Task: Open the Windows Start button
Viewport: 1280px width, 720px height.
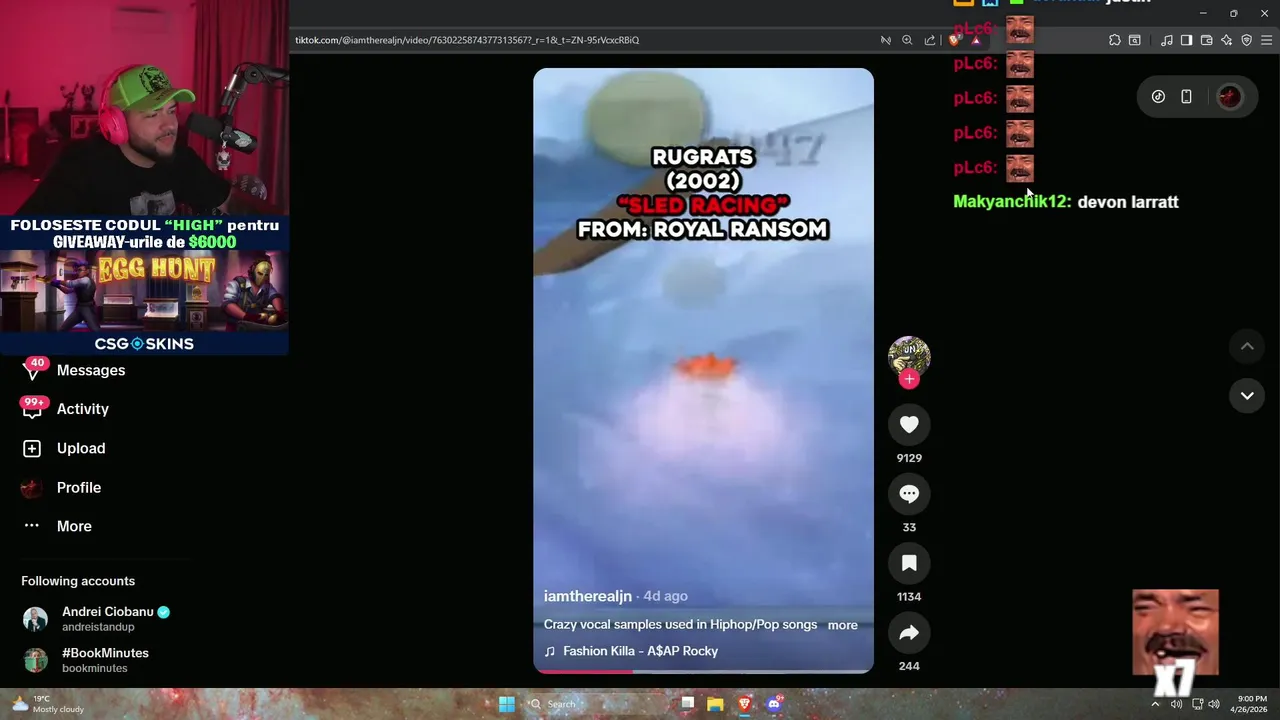Action: [506, 704]
